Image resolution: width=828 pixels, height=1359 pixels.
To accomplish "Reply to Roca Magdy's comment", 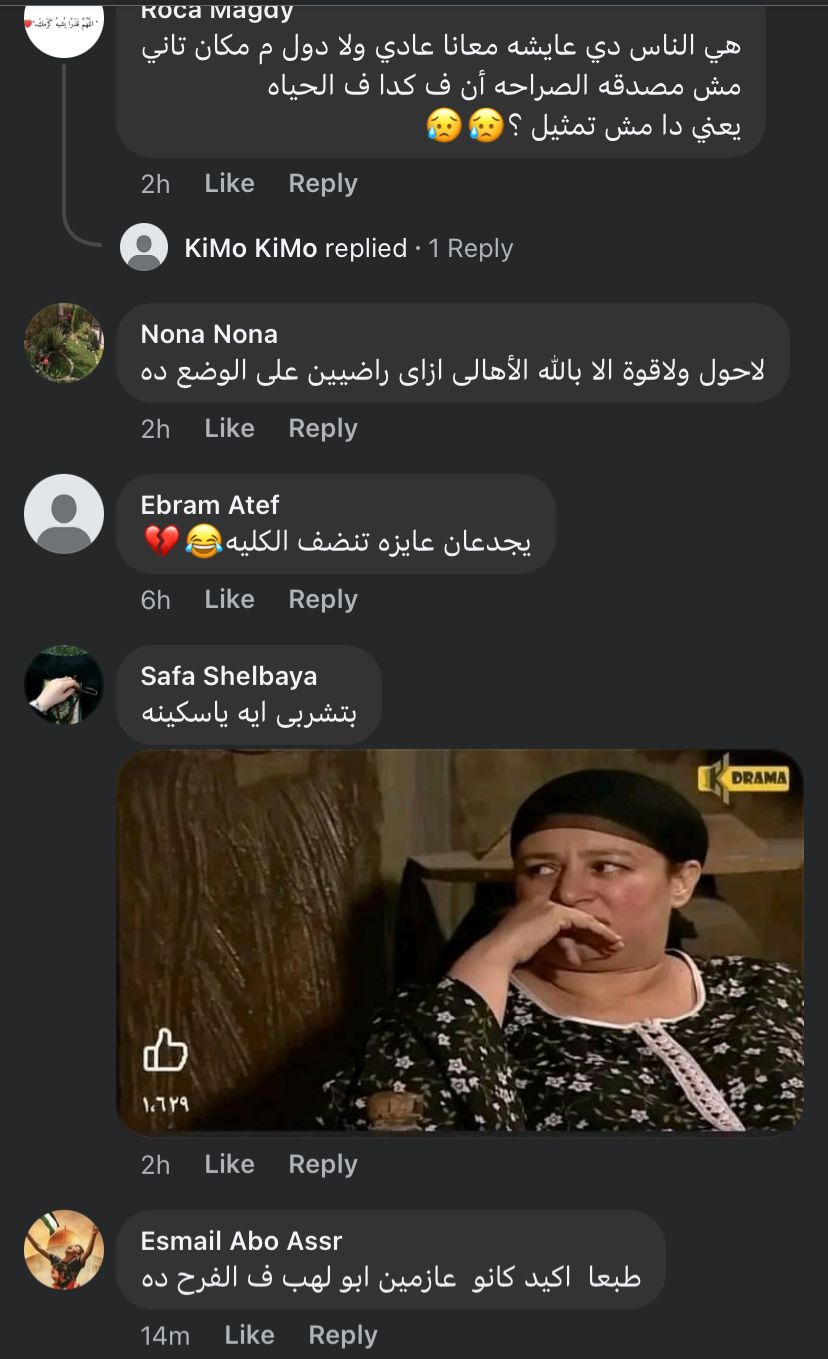I will (x=322, y=183).
